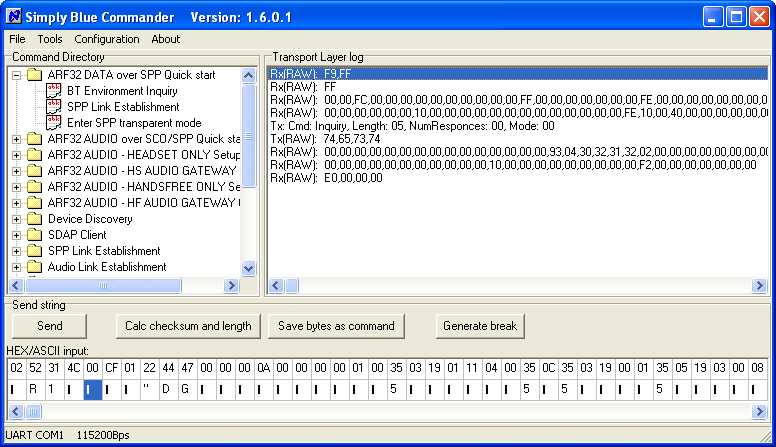The image size is (776, 447).
Task: Select the log line 'Tx: Cmd: Inquiry, Length: 05'
Action: pos(412,126)
